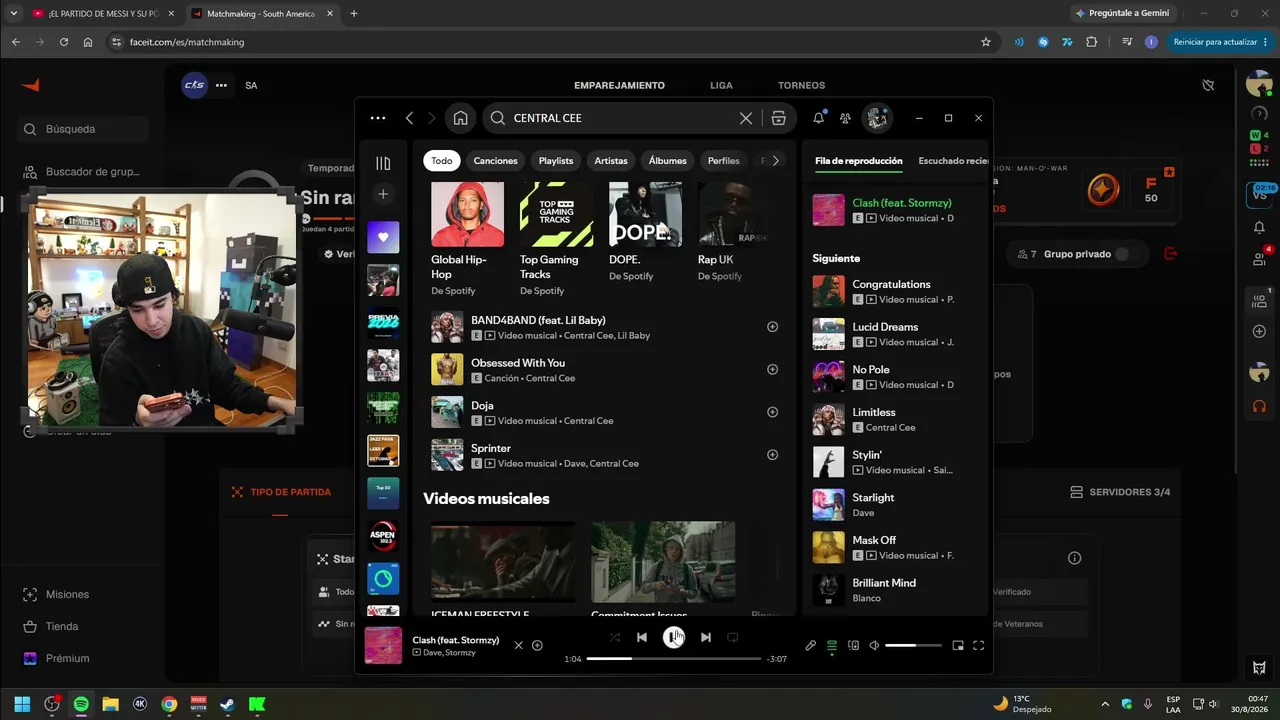Go to the Spotify Home page

click(x=460, y=118)
